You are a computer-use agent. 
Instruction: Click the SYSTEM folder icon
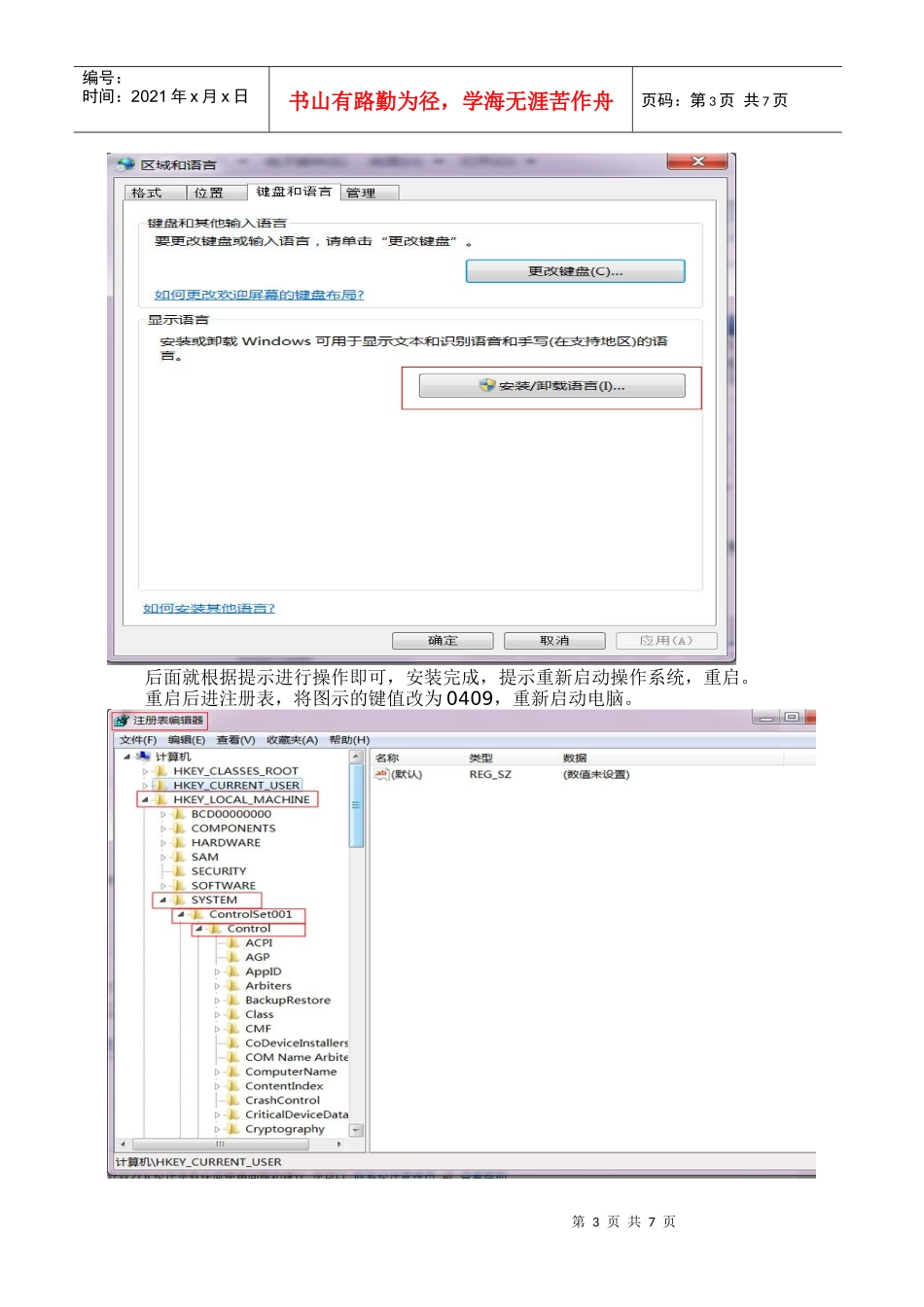(180, 900)
